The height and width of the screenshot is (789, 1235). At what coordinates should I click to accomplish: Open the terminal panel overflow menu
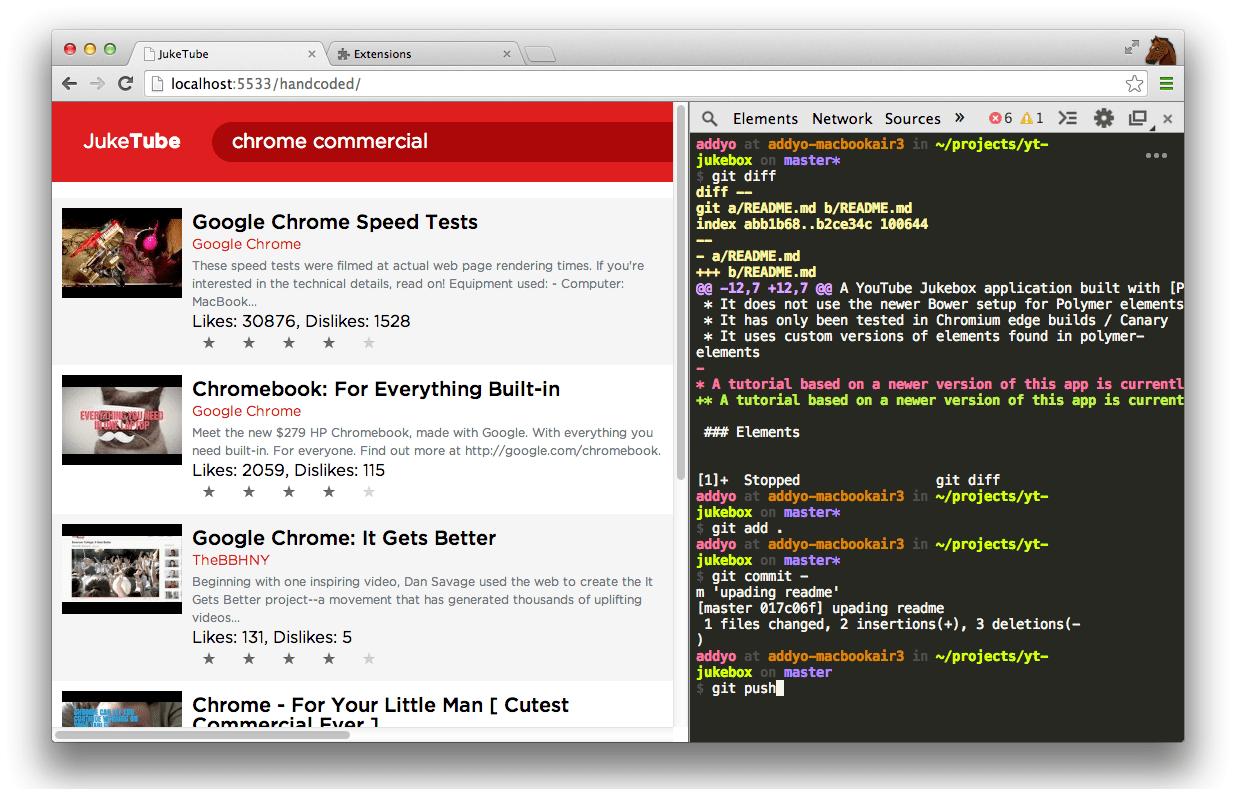(1156, 155)
